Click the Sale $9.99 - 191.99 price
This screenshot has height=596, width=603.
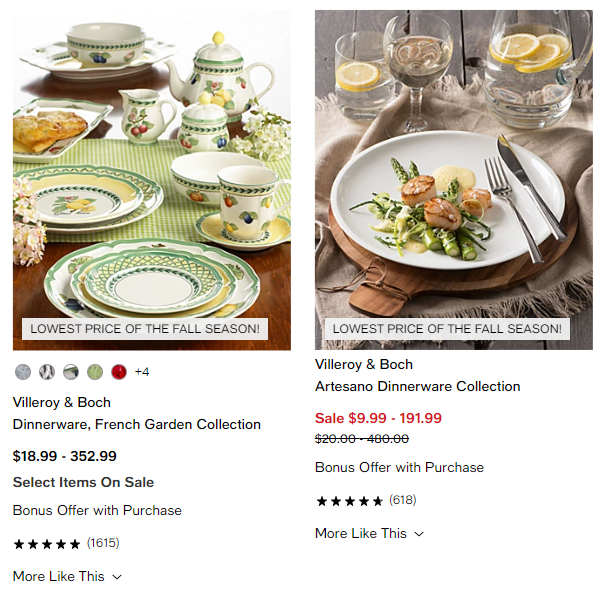pyautogui.click(x=378, y=418)
